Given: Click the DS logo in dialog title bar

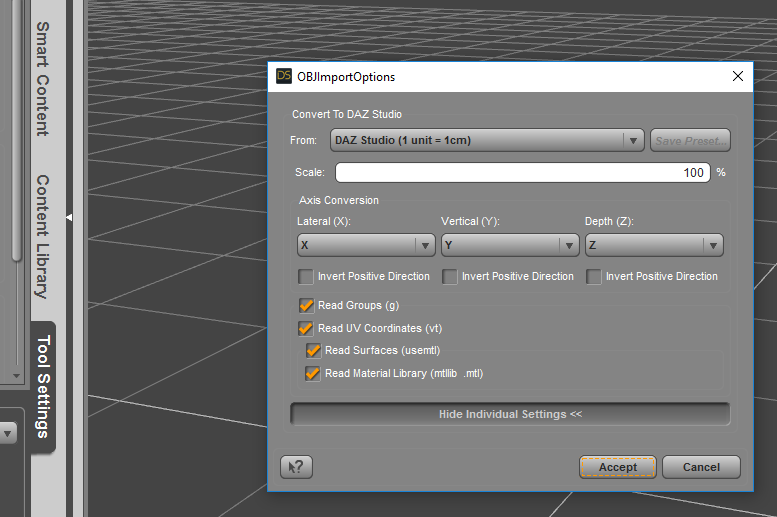Looking at the screenshot, I should click(x=284, y=76).
